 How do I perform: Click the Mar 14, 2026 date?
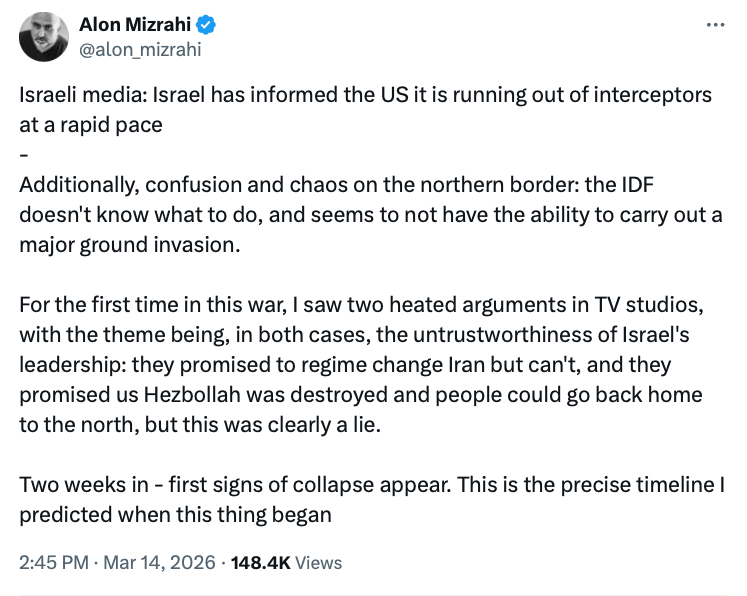coord(158,563)
